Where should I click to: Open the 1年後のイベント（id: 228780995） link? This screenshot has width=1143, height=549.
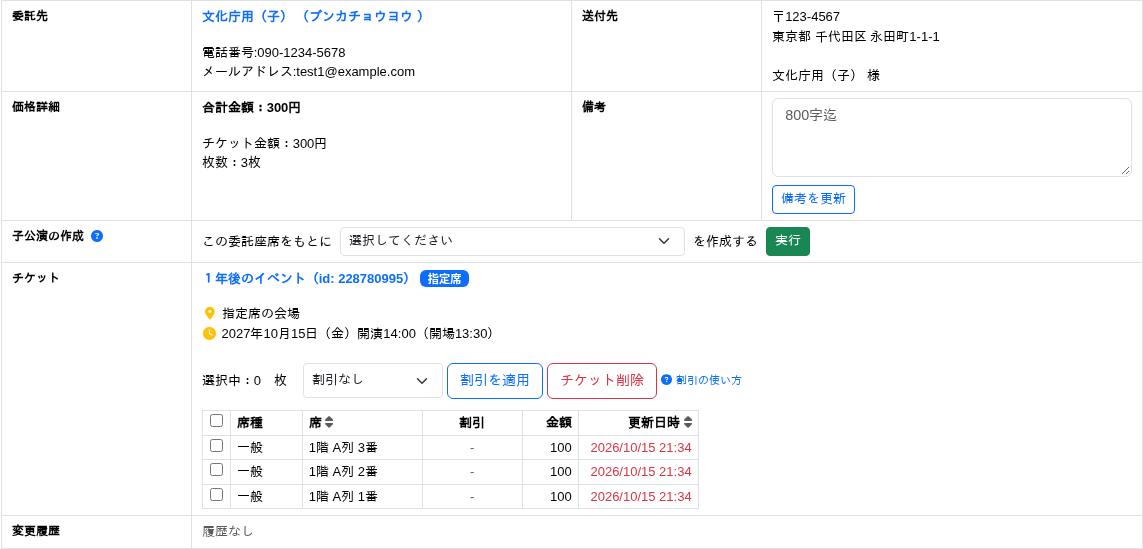306,279
